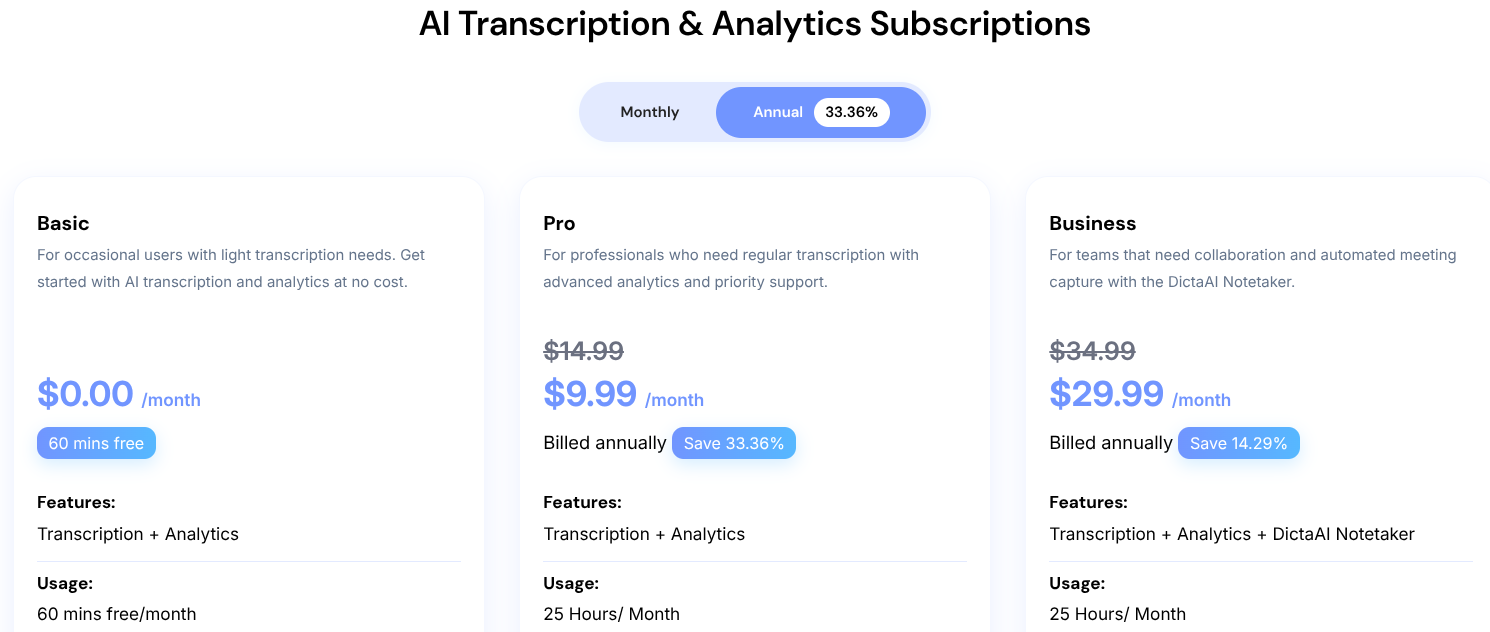Click the 60 mins free badge
Viewport: 1490px width, 632px height.
click(96, 442)
